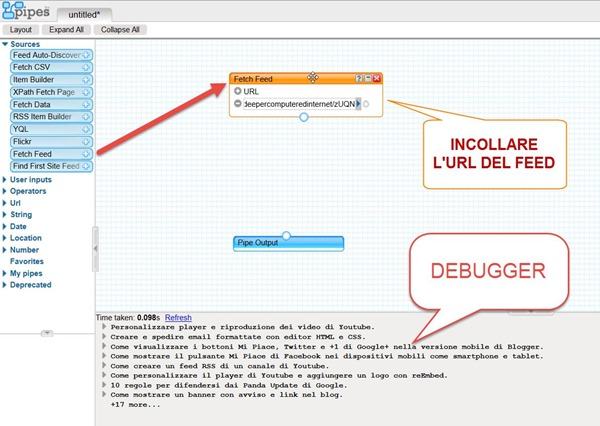Click the Expand All button
The width and height of the screenshot is (600, 426).
[66, 29]
